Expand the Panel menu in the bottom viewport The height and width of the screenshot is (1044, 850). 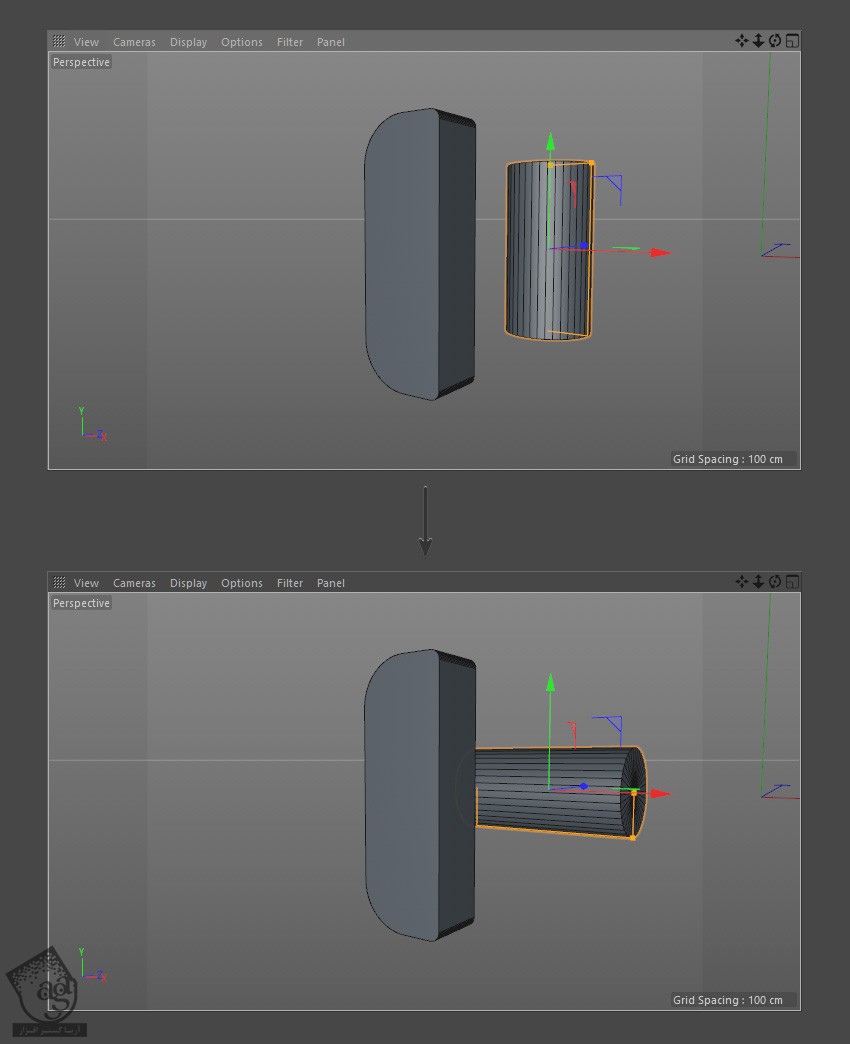pos(330,583)
